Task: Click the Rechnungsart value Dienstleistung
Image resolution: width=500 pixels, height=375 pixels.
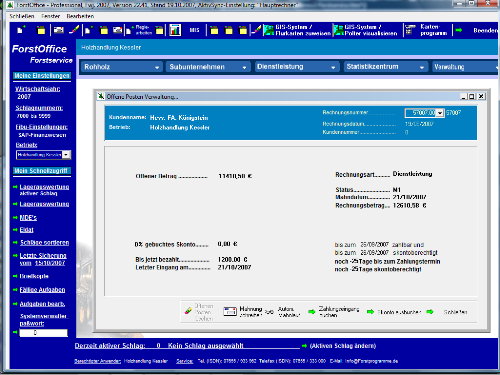Action: [x=412, y=174]
